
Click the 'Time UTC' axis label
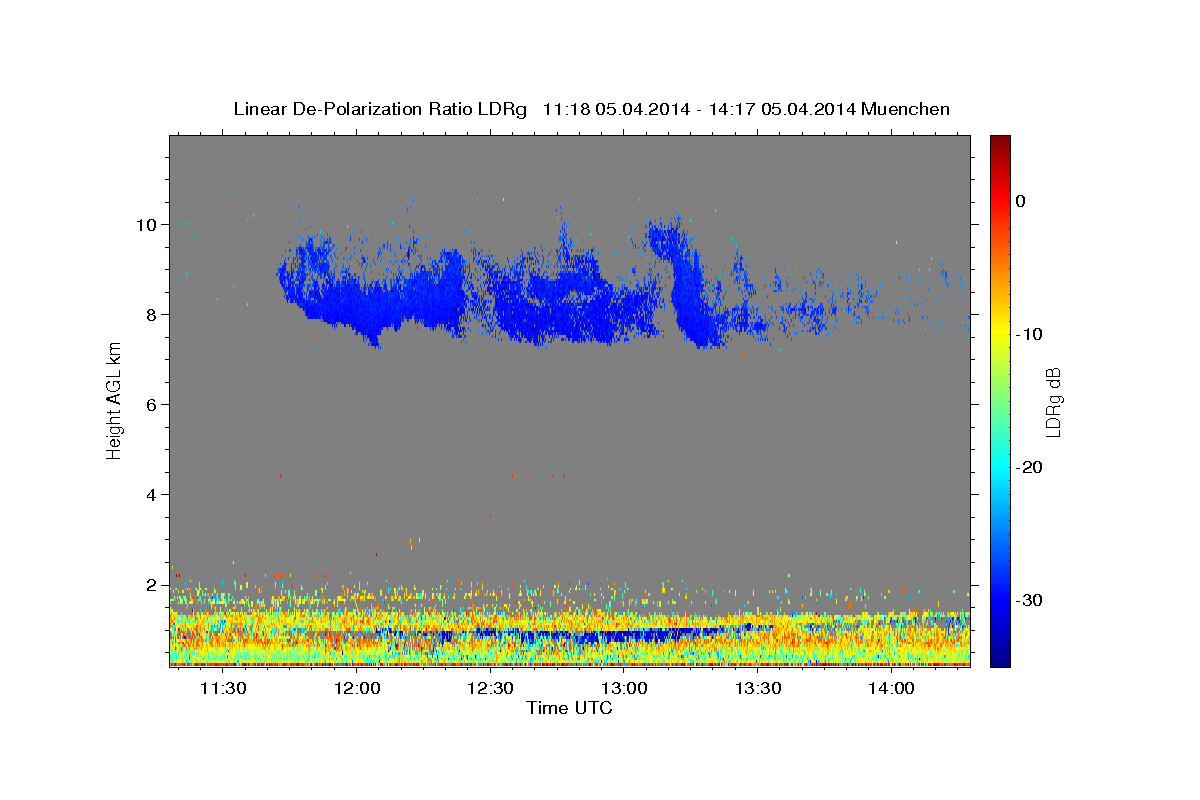click(x=569, y=708)
